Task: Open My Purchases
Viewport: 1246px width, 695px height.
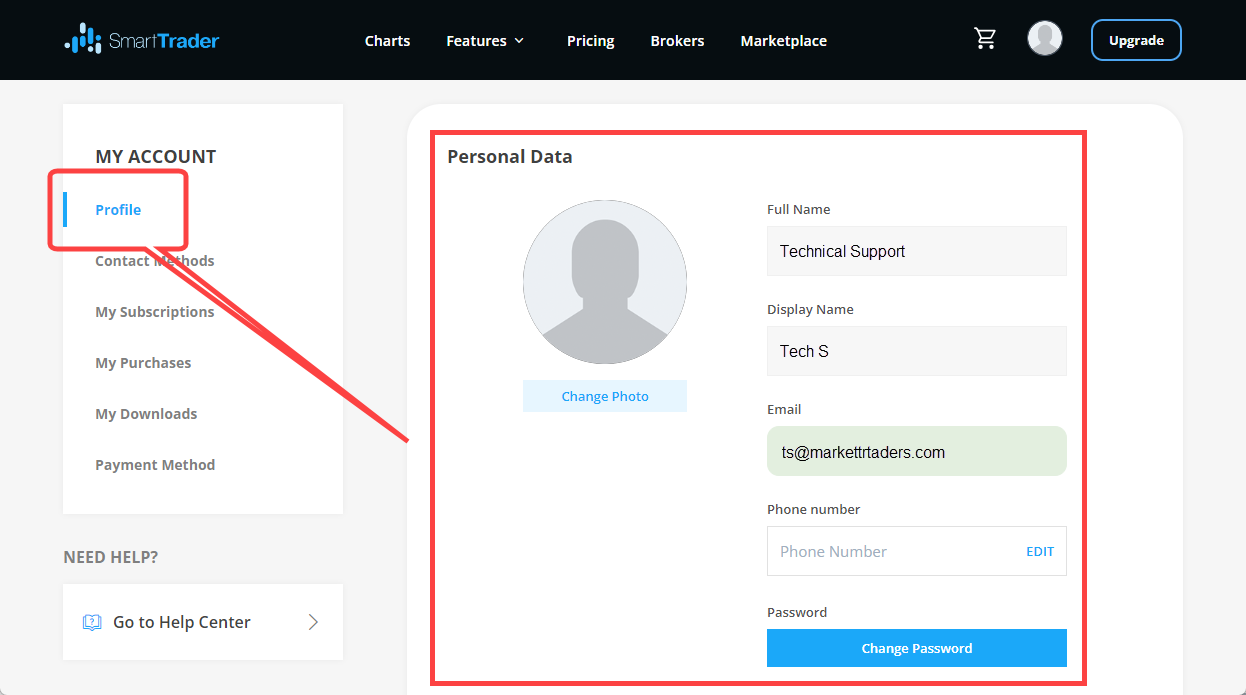Action: (143, 362)
